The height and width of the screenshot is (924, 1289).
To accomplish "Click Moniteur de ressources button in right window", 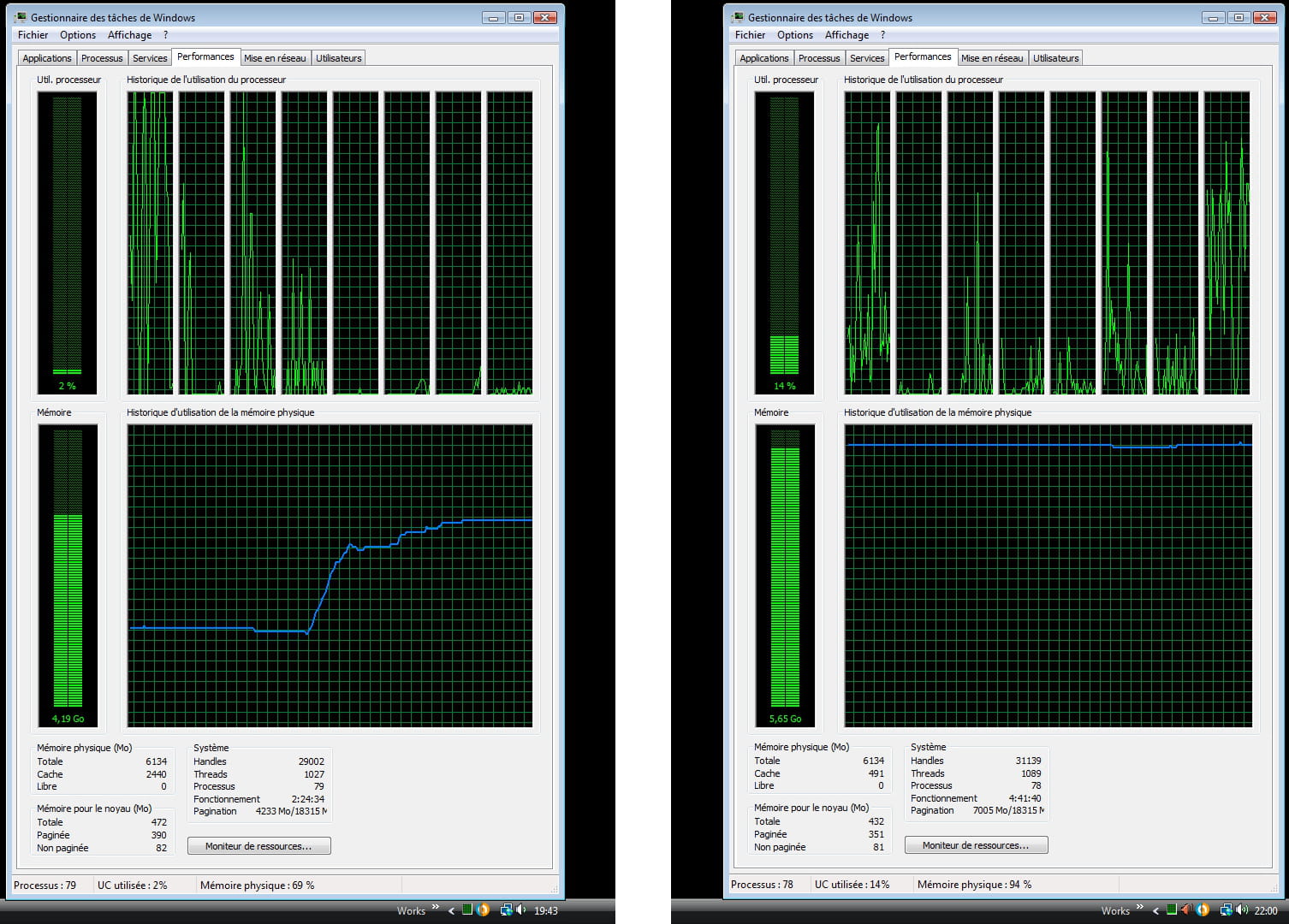I will [x=976, y=845].
